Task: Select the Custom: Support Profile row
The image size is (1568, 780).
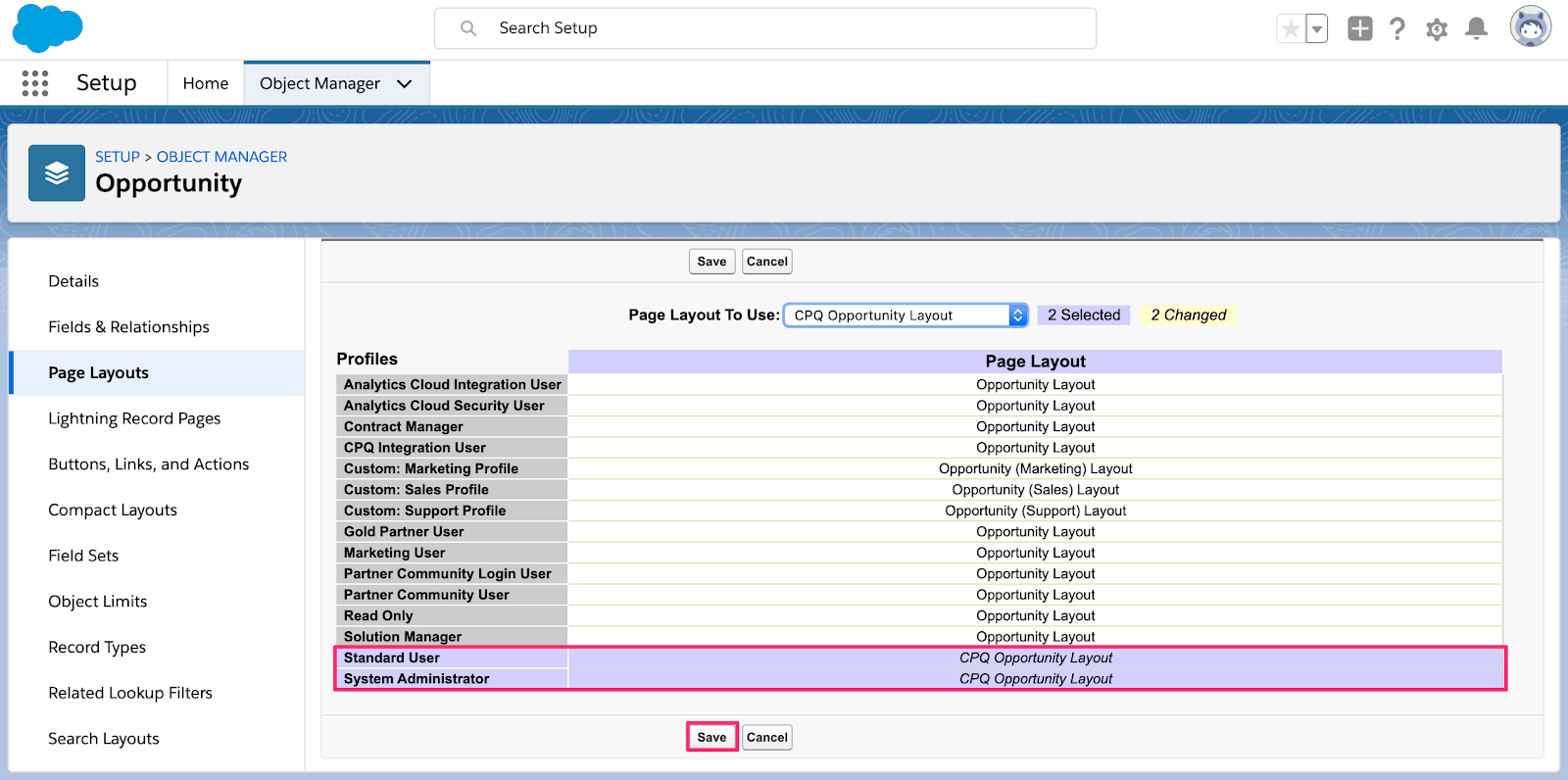Action: click(x=452, y=511)
